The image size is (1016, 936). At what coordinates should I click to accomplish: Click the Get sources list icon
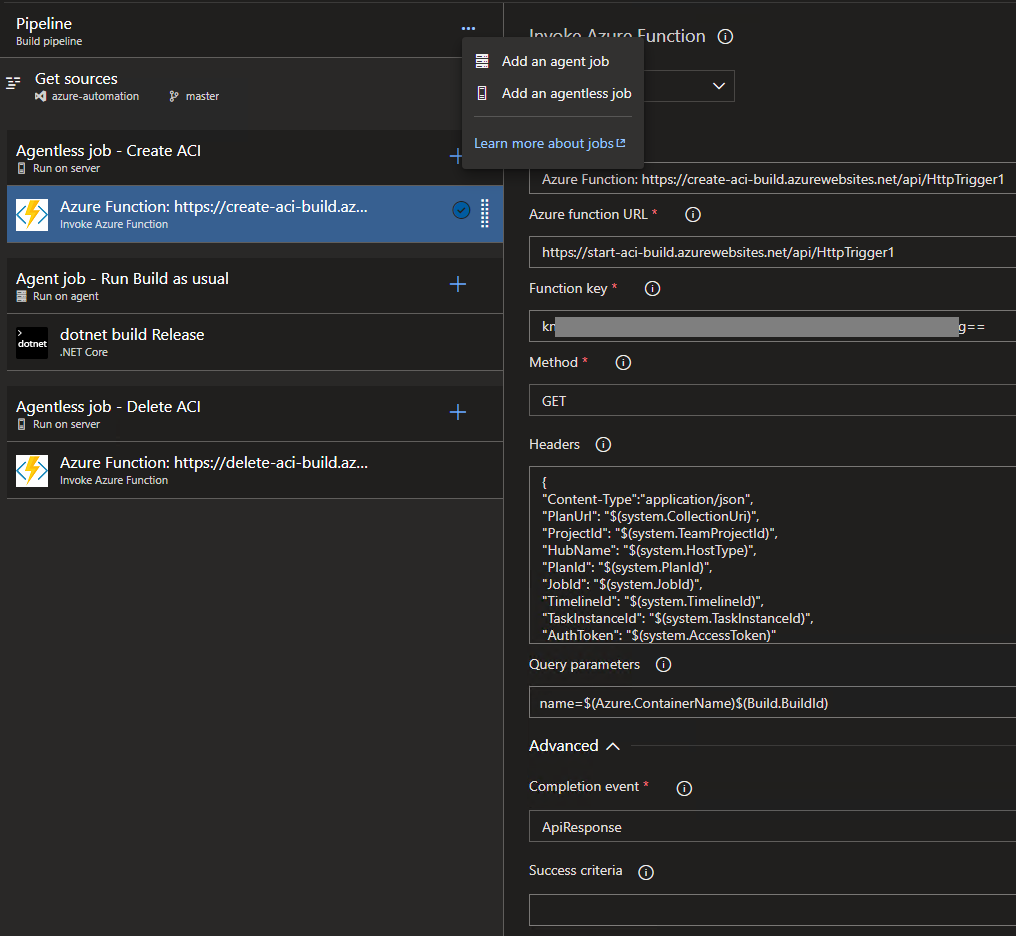13,83
